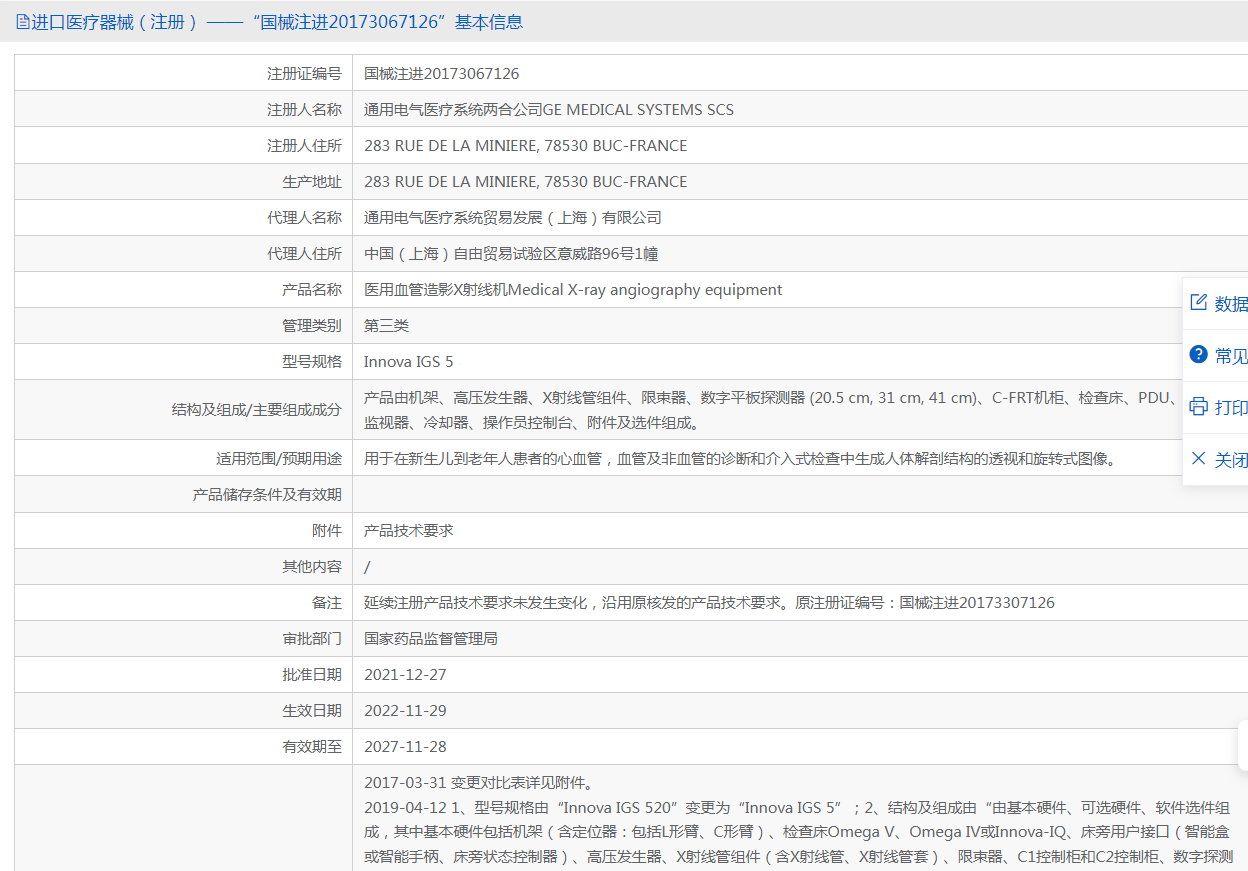Click the 其他内容 slash value
This screenshot has width=1248, height=871.
367,566
